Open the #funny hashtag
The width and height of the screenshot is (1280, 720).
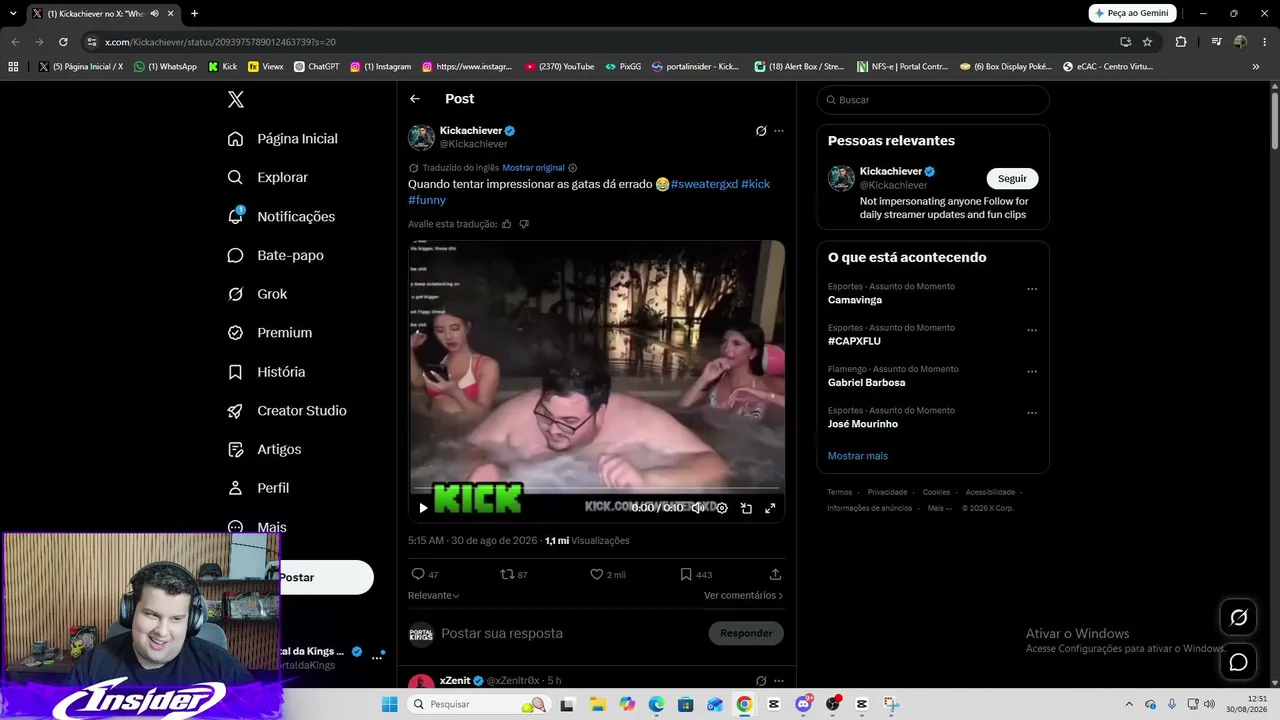click(427, 200)
